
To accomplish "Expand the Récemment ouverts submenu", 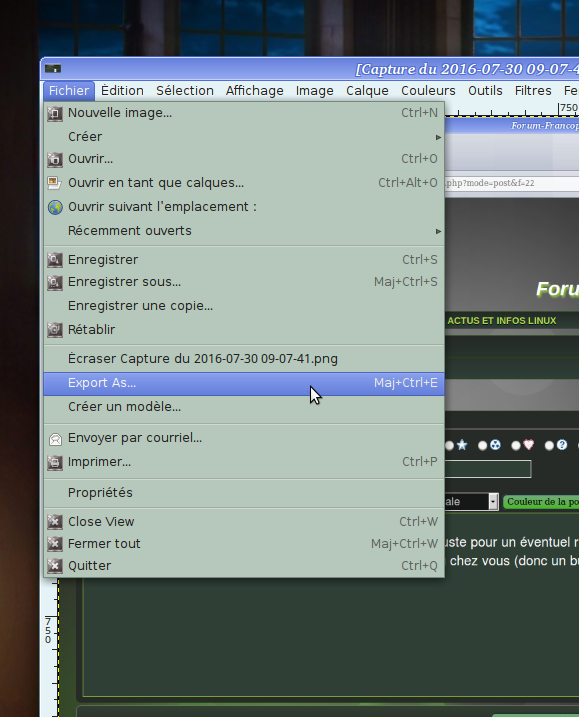I will pos(244,231).
